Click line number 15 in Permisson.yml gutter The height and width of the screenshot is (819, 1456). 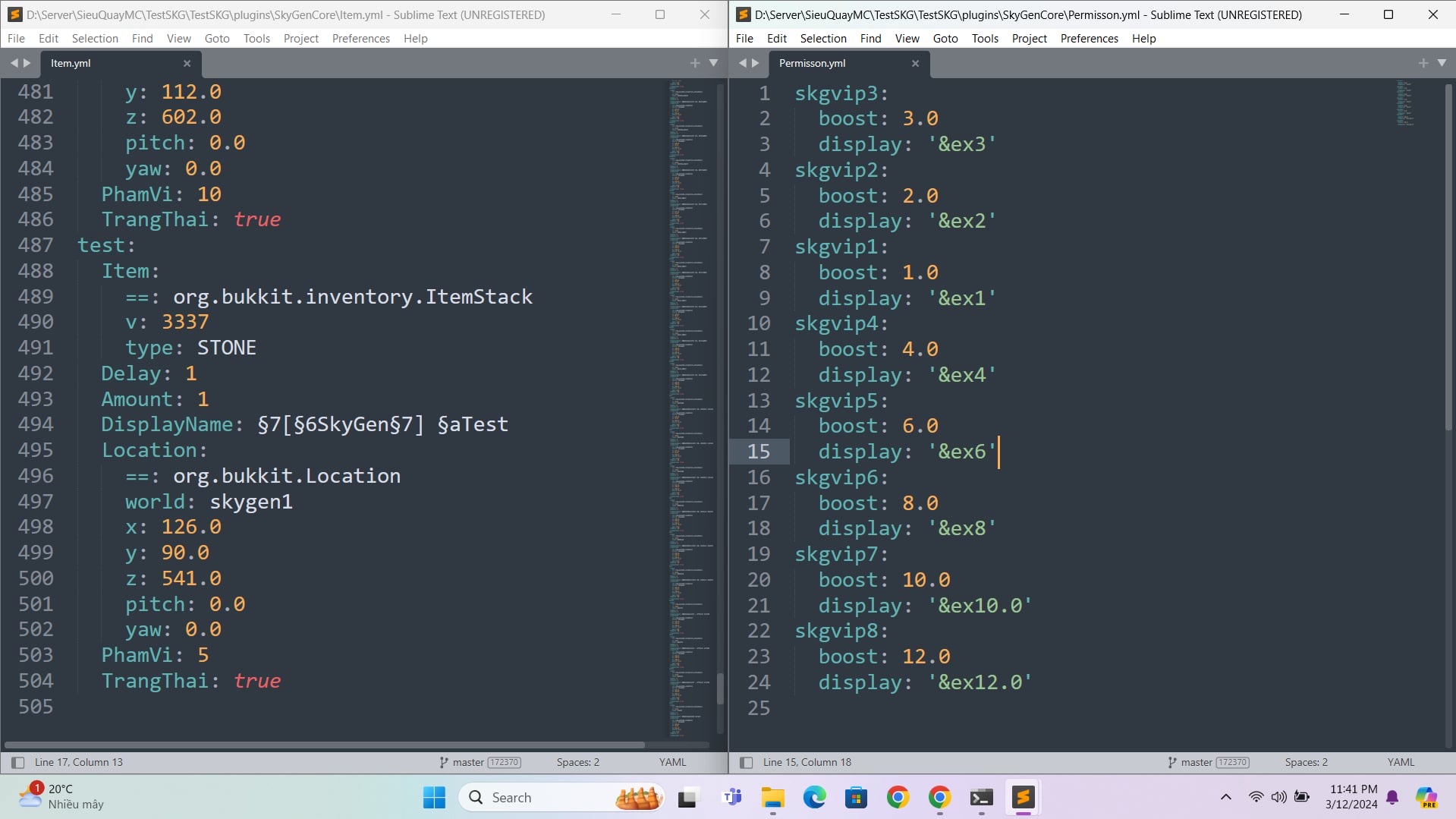click(759, 452)
